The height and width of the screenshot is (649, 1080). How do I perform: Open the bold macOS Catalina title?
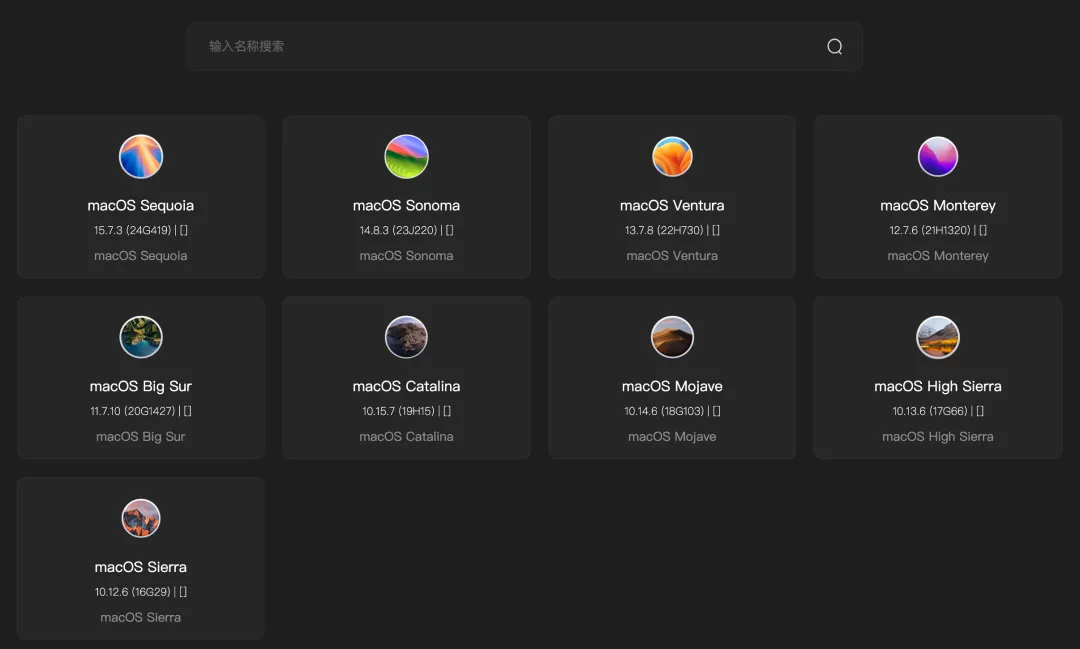(x=406, y=387)
